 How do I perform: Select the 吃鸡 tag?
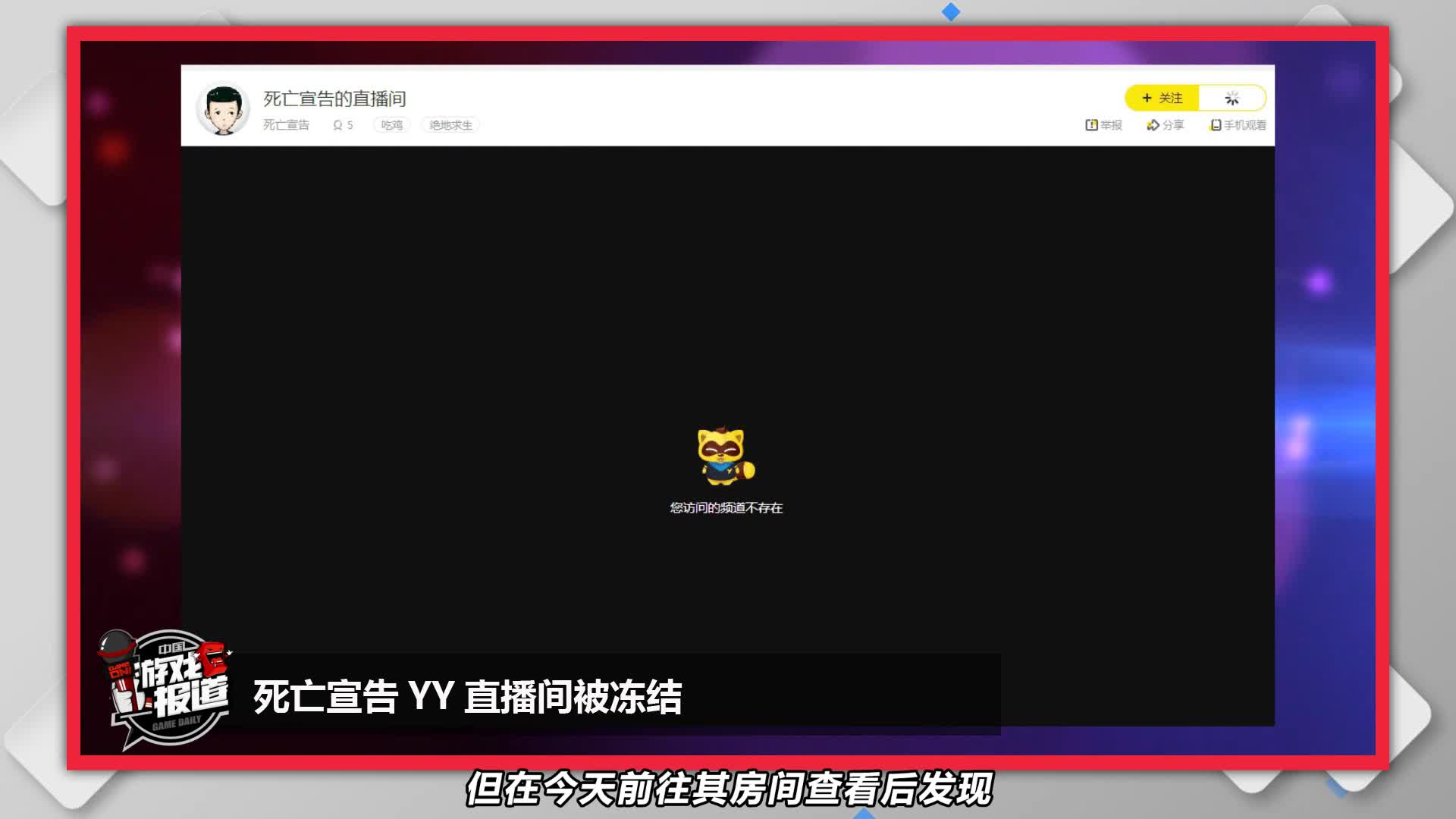tap(391, 125)
